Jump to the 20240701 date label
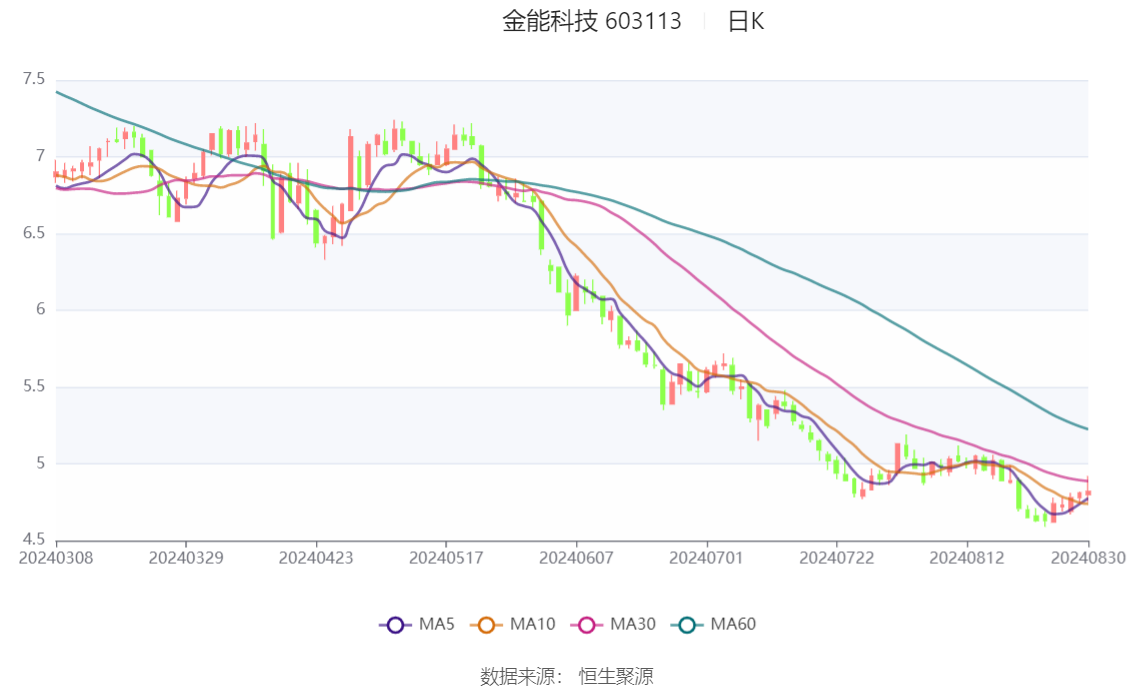Screen dimensions: 1134x689 click(x=706, y=557)
